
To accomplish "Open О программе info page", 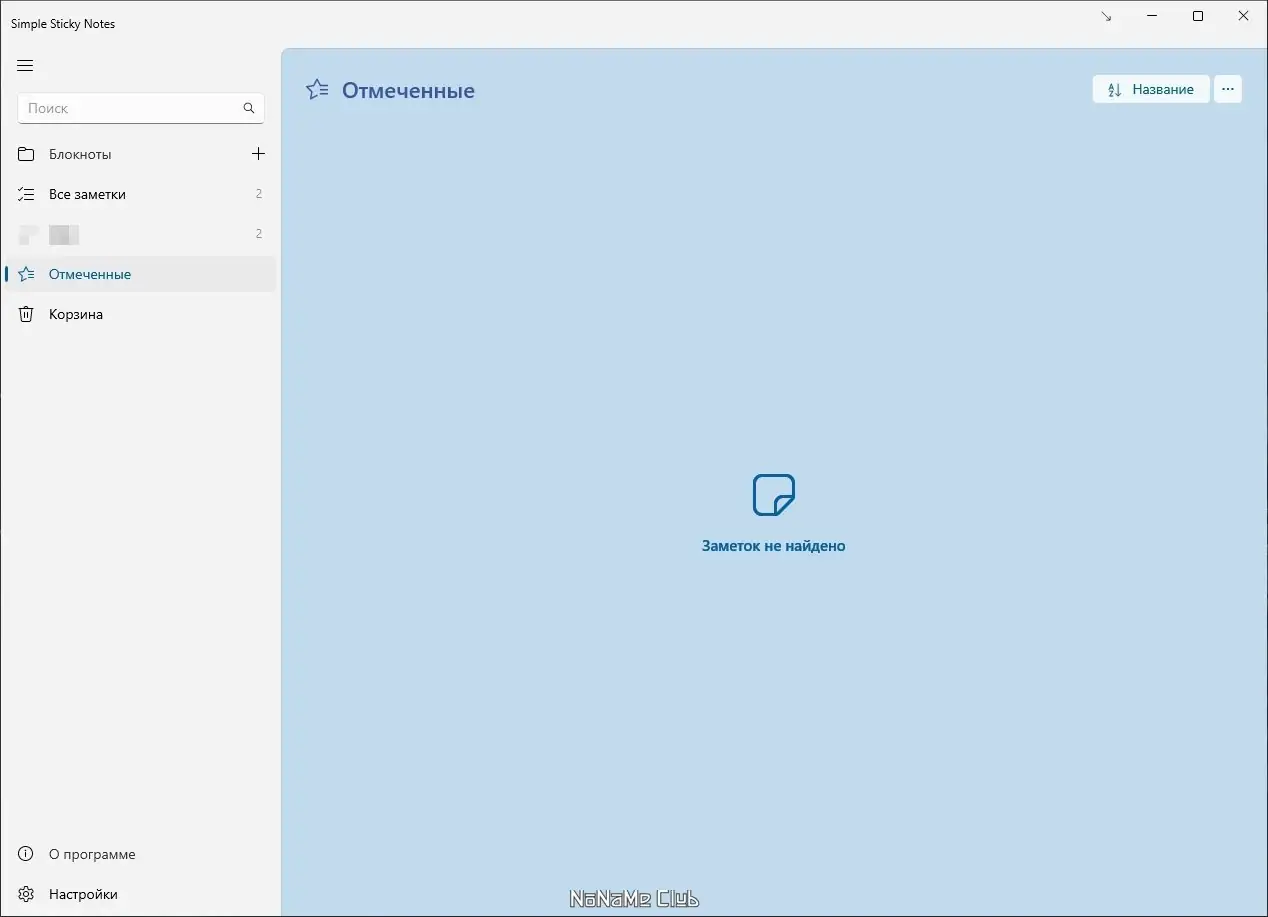I will pyautogui.click(x=141, y=854).
